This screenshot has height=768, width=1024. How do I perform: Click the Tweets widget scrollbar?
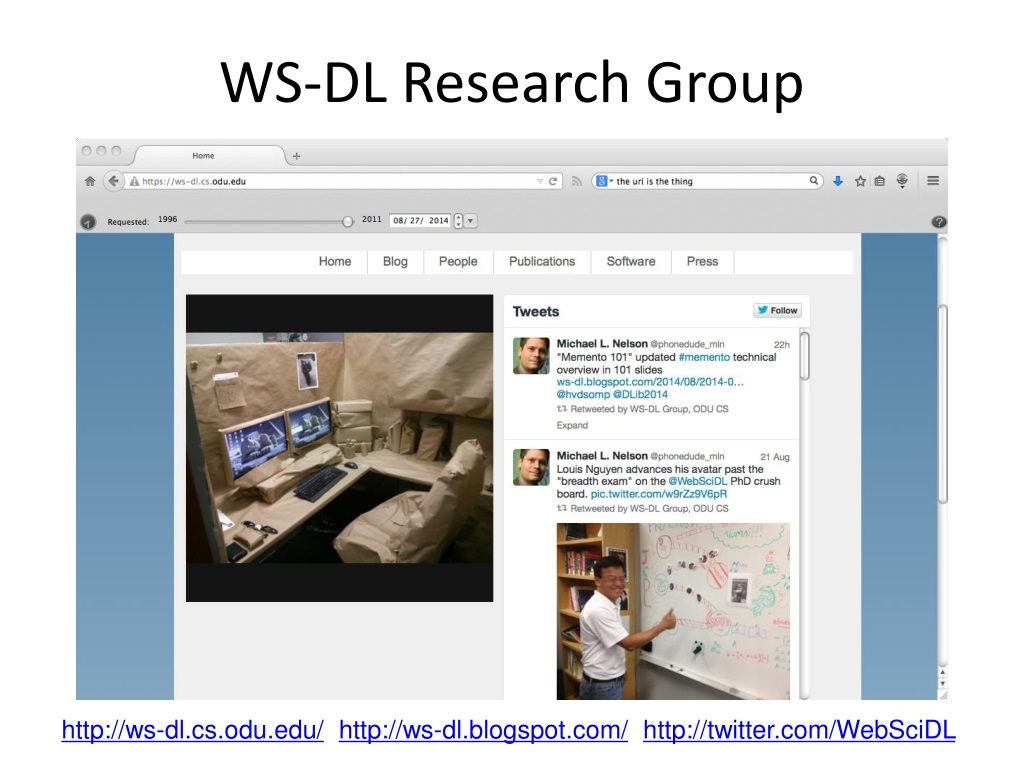[x=805, y=356]
